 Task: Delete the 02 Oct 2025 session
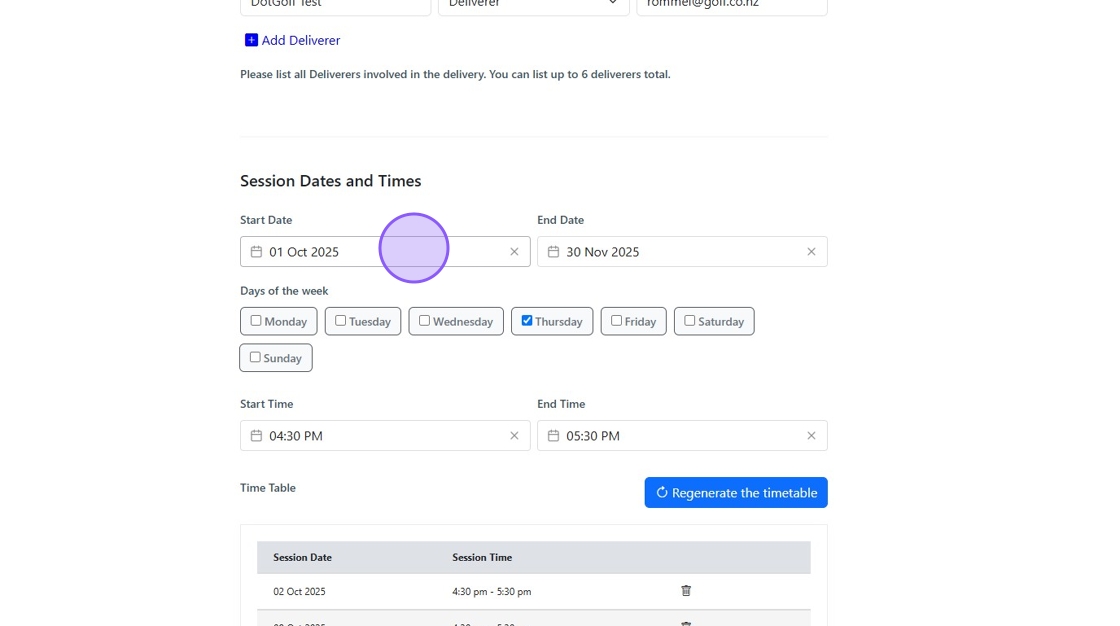(x=686, y=591)
